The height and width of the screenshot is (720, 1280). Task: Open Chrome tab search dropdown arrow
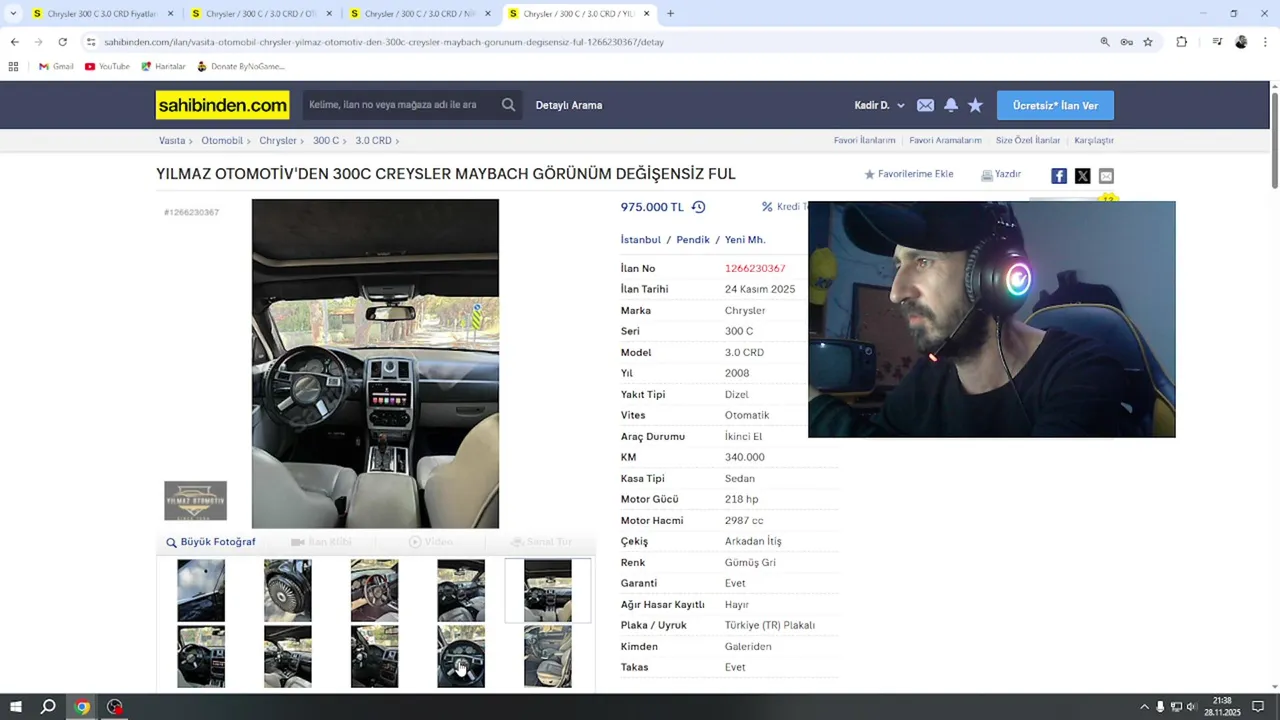pos(13,13)
